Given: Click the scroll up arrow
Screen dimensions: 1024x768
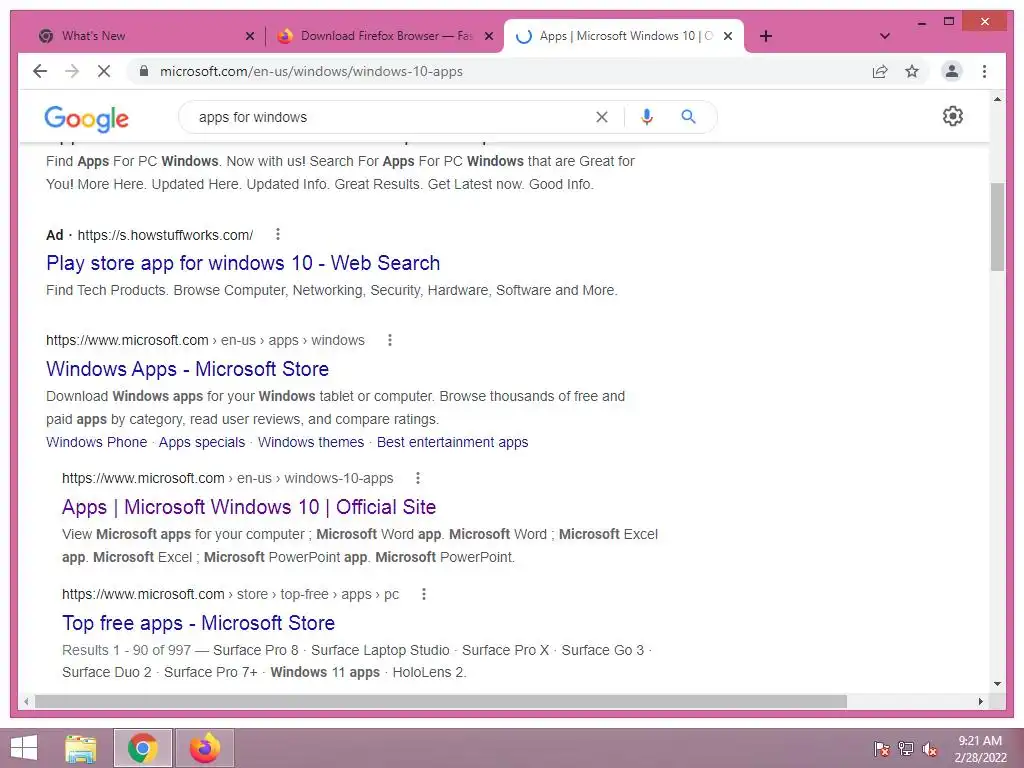Looking at the screenshot, I should [x=997, y=99].
